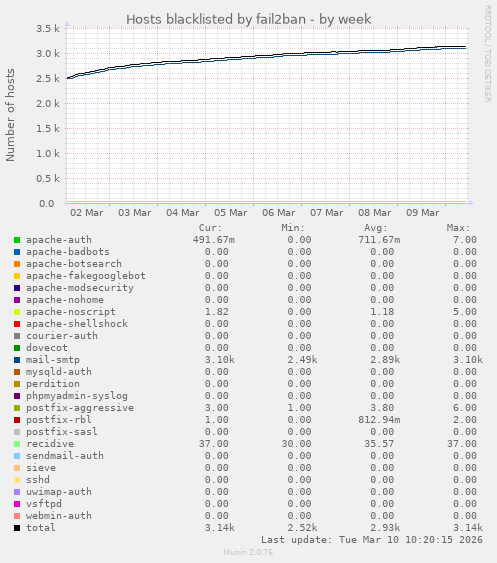The image size is (497, 563).
Task: Click the 'mail-smtp' legend label
Action: coord(53,360)
